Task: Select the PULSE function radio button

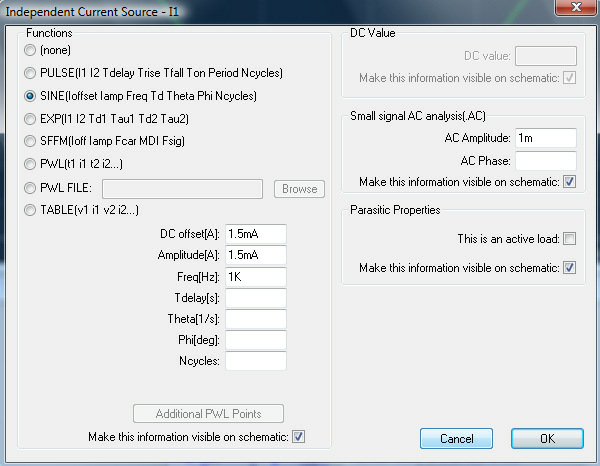Action: point(30,73)
